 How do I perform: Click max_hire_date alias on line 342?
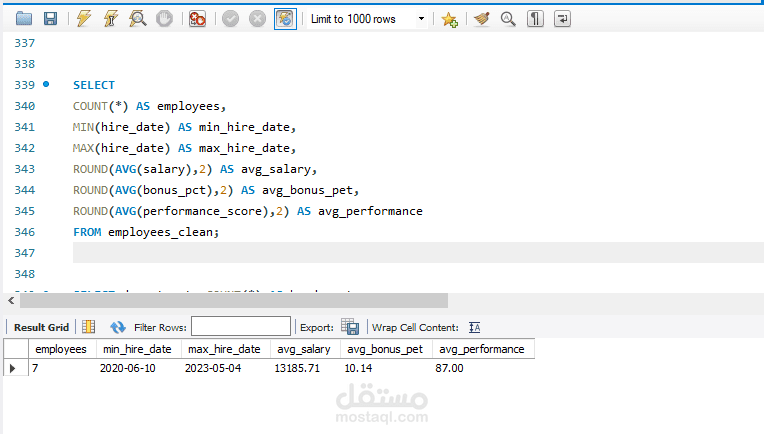pos(245,148)
